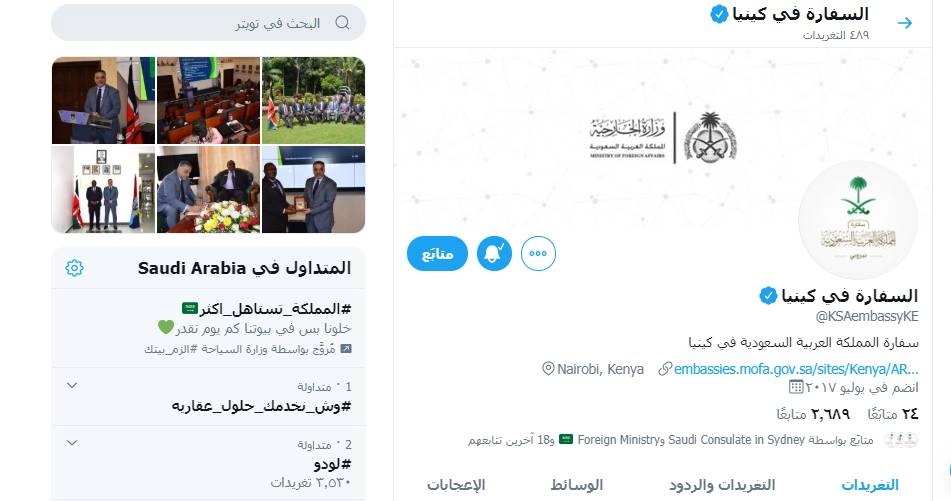The height and width of the screenshot is (501, 951).
Task: Open the ٢,٦٨٩ followers count link
Action: [x=813, y=414]
